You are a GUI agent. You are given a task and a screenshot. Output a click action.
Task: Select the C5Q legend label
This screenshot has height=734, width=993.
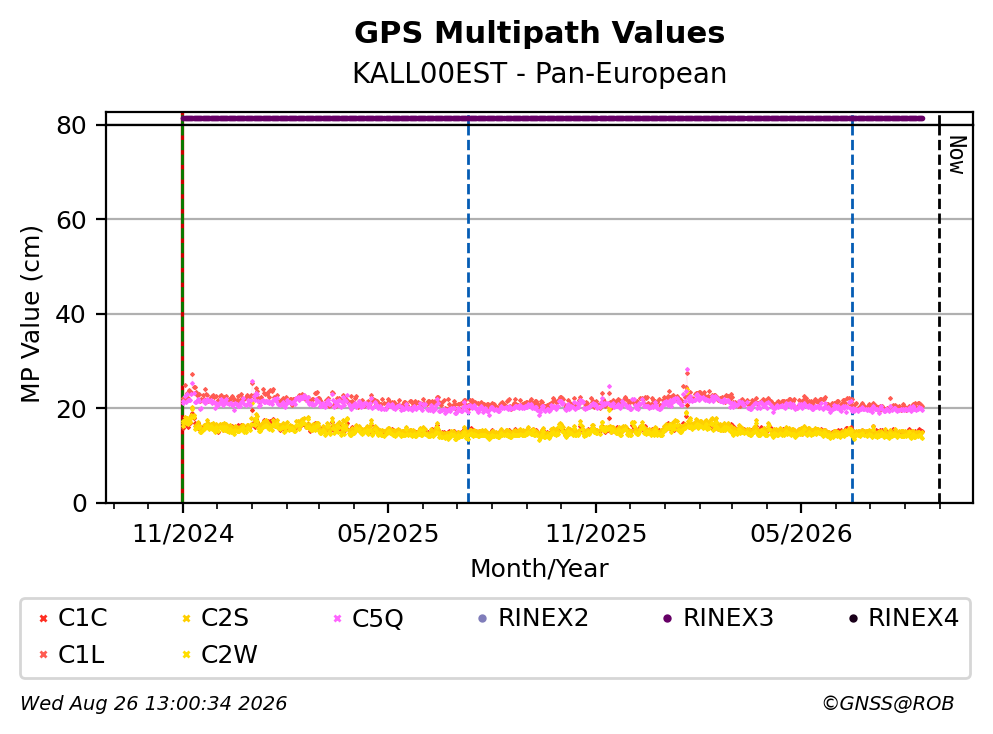click(x=377, y=618)
